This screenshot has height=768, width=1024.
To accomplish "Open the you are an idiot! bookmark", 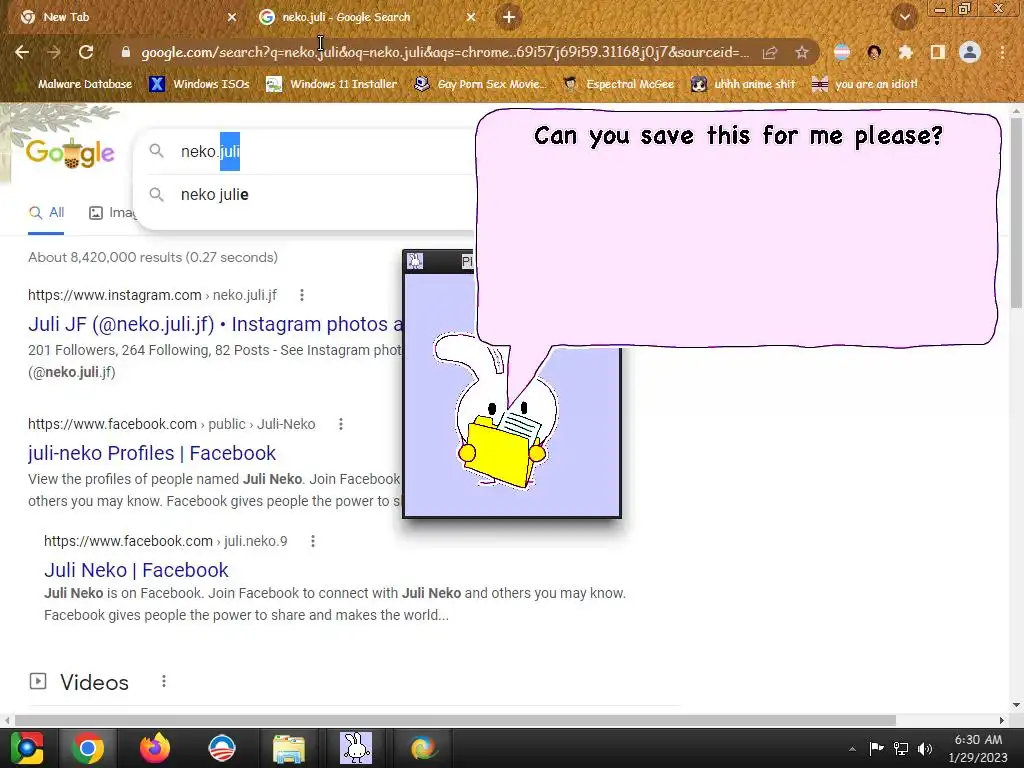I will pos(865,84).
